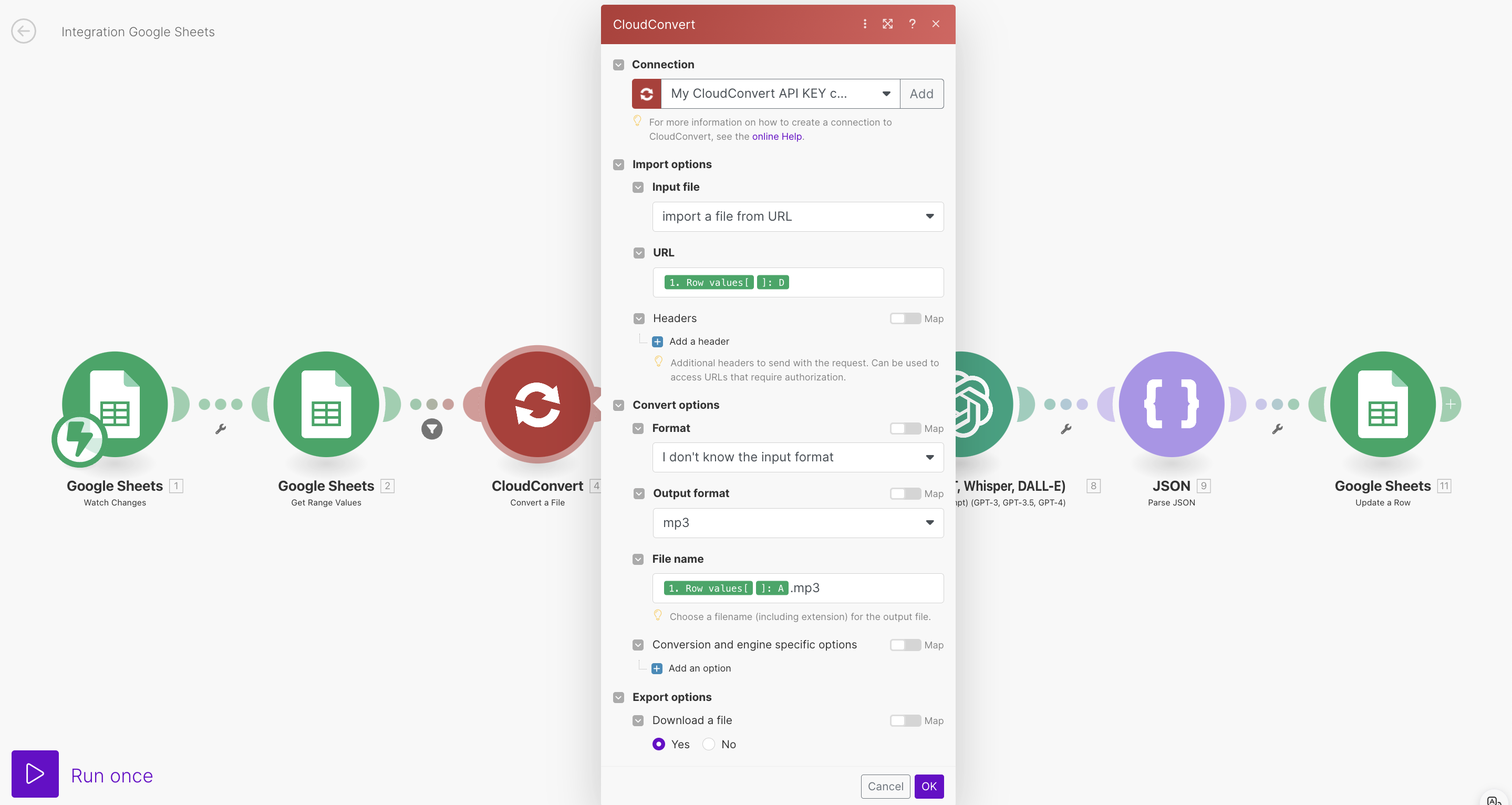Click the CloudConvert connection logo icon
The width and height of the screenshot is (1512, 805).
646,94
